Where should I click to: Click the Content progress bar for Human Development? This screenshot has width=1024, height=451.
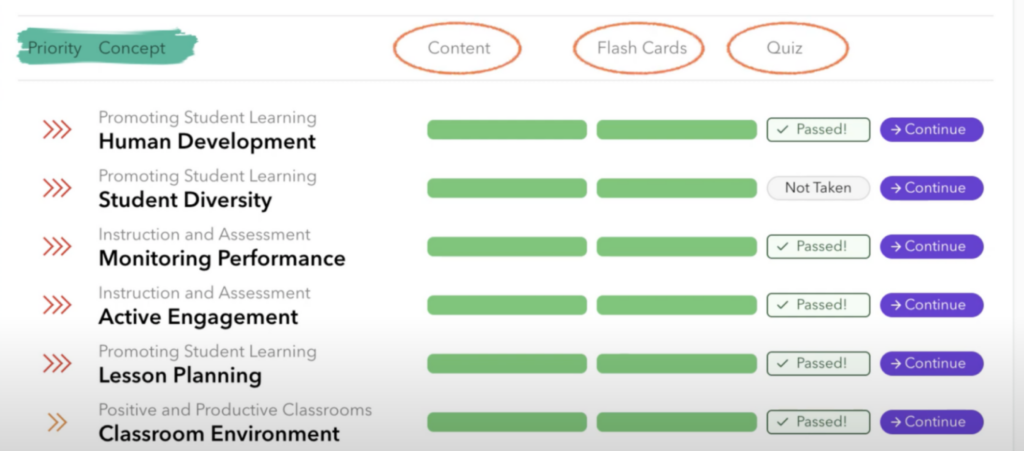click(507, 130)
